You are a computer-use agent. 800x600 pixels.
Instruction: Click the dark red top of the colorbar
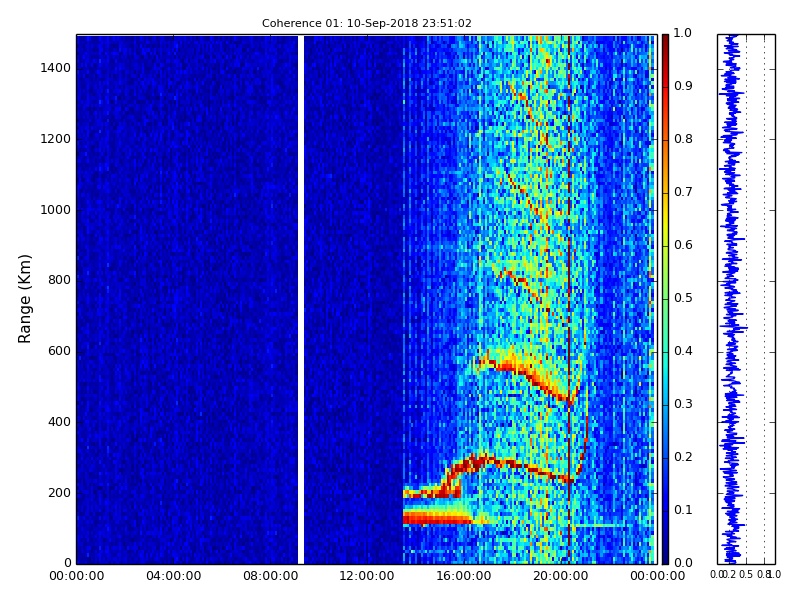click(665, 43)
